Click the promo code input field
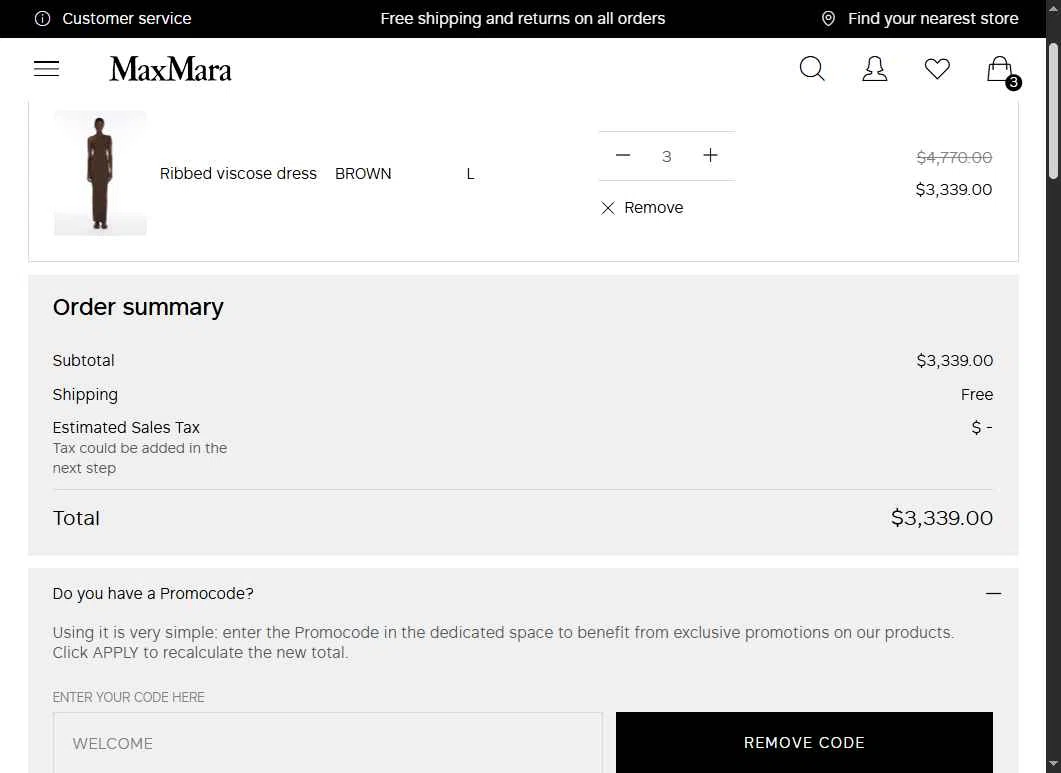Screen dimensions: 1061x773 pos(328,743)
